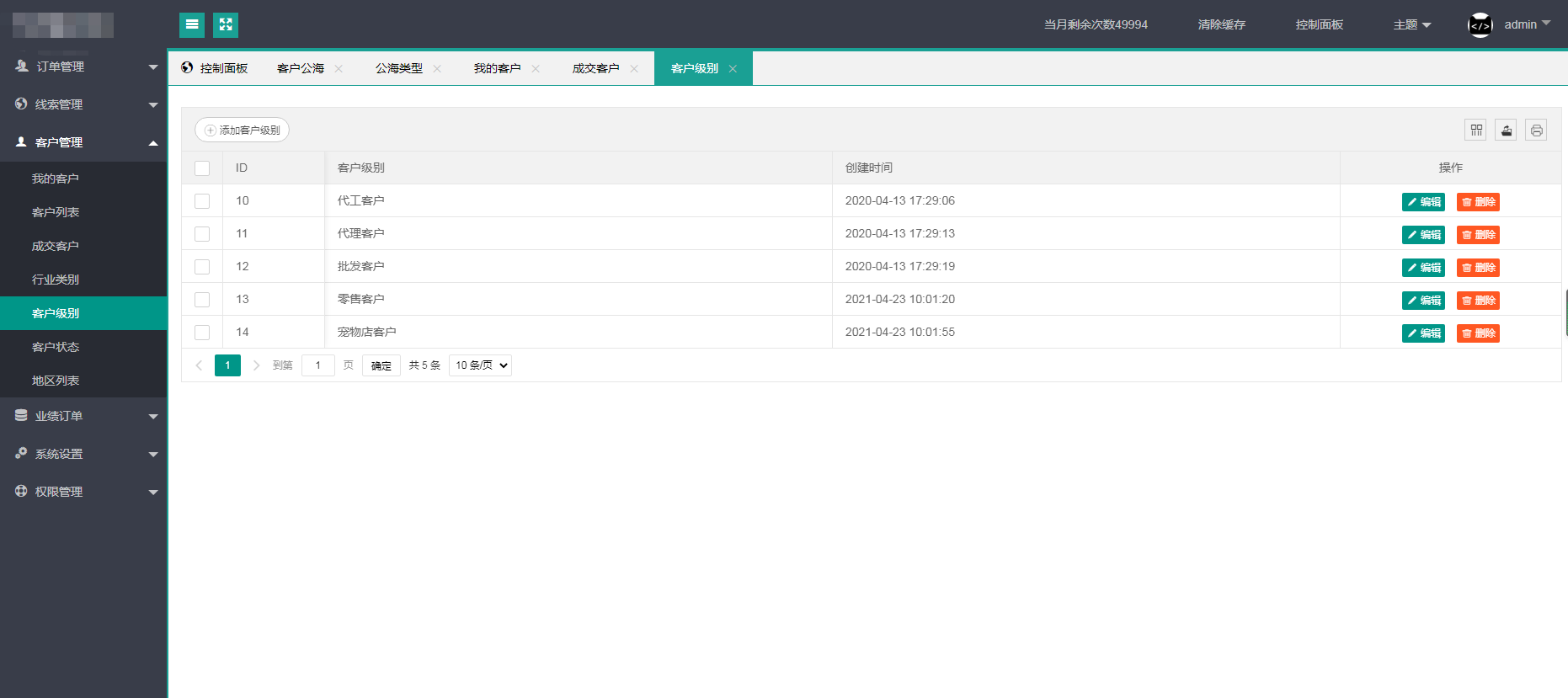1568x698 pixels.
Task: Toggle fullscreen with the expand icon
Action: [226, 25]
